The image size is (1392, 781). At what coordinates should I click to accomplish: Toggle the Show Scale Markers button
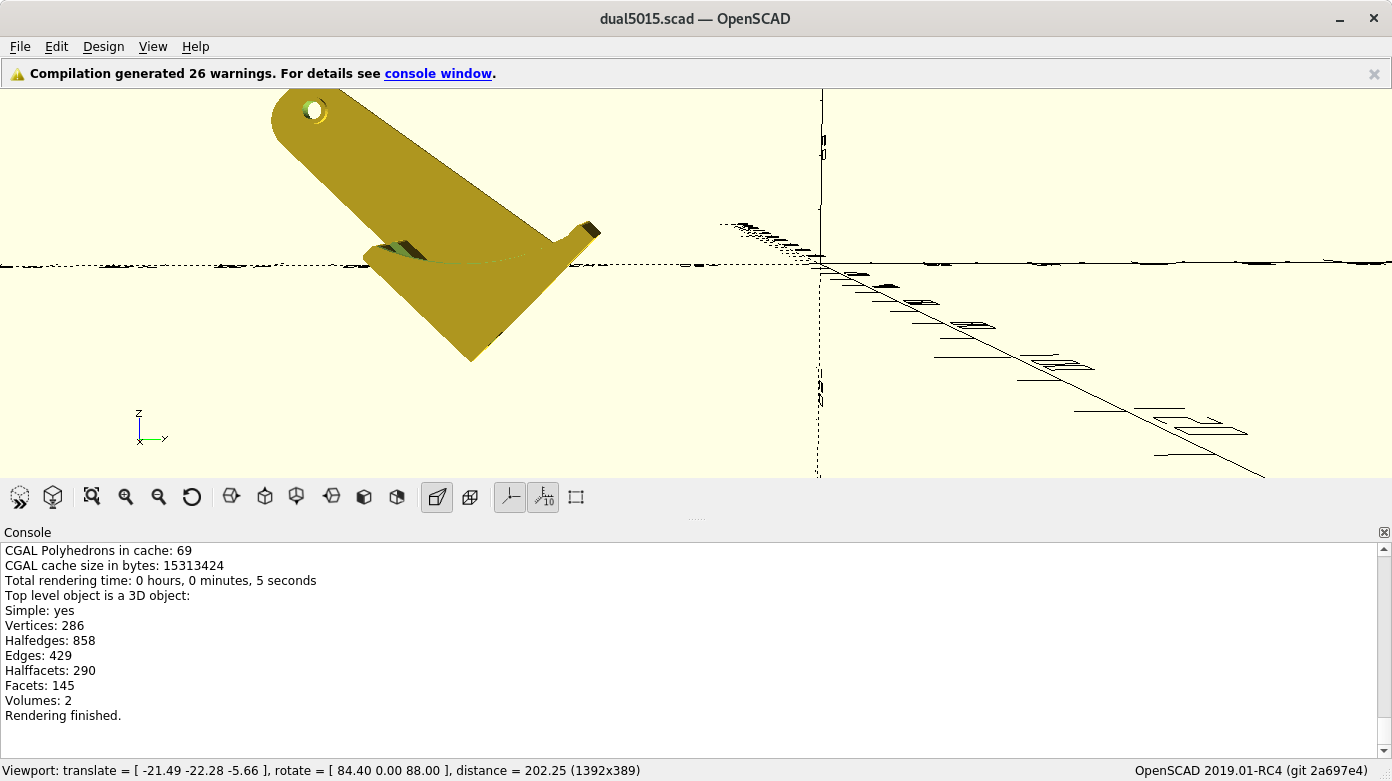pos(543,497)
